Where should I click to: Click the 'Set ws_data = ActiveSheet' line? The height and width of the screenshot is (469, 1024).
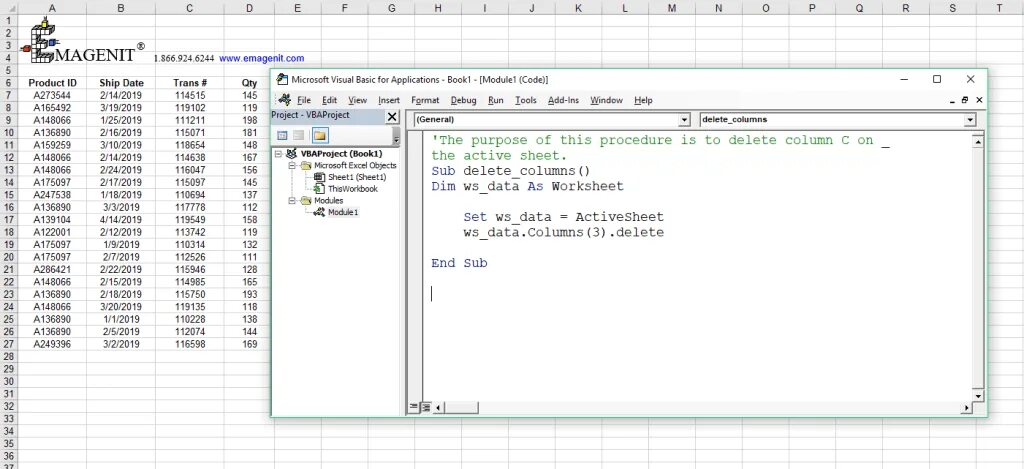coord(564,217)
